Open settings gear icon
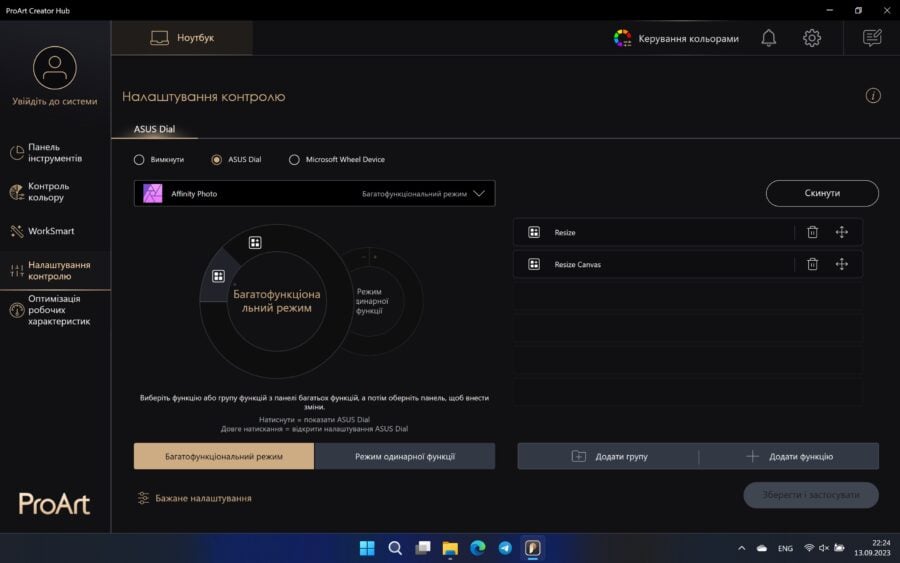The width and height of the screenshot is (900, 563). (812, 38)
